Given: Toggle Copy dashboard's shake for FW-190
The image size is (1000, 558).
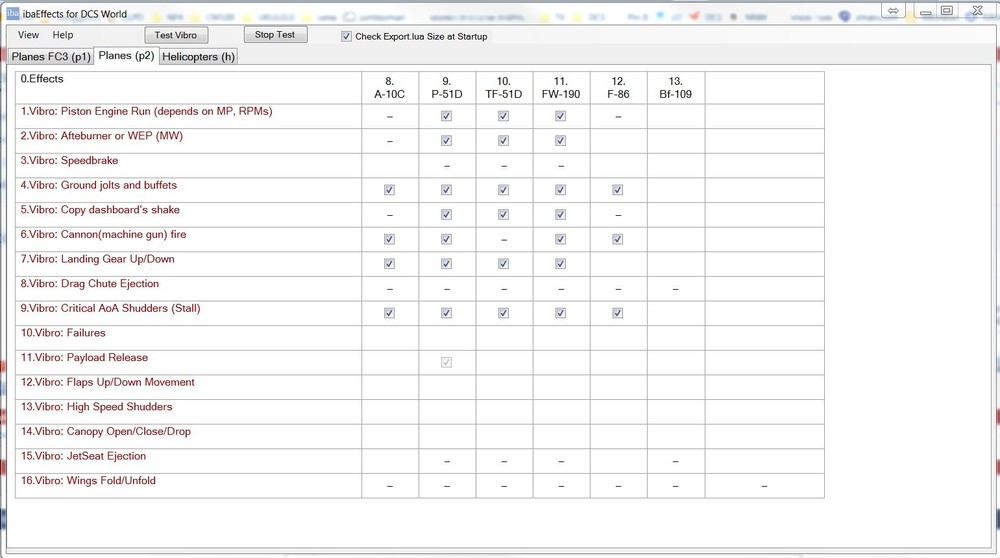Looking at the screenshot, I should coord(560,214).
